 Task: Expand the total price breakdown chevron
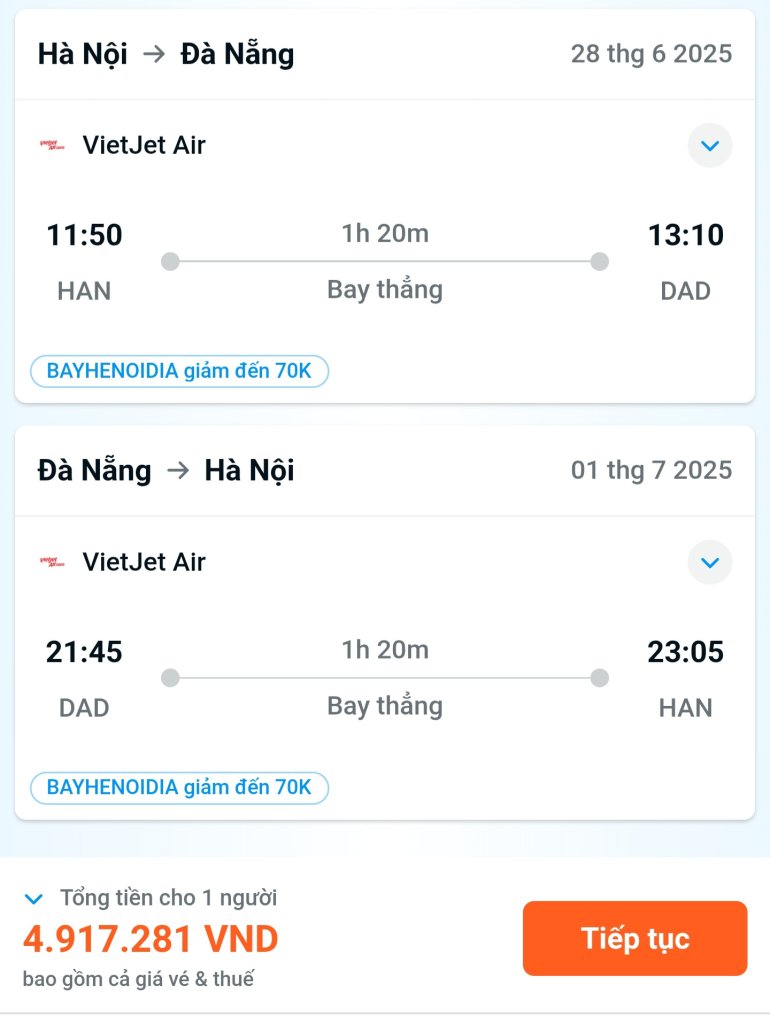(33, 899)
